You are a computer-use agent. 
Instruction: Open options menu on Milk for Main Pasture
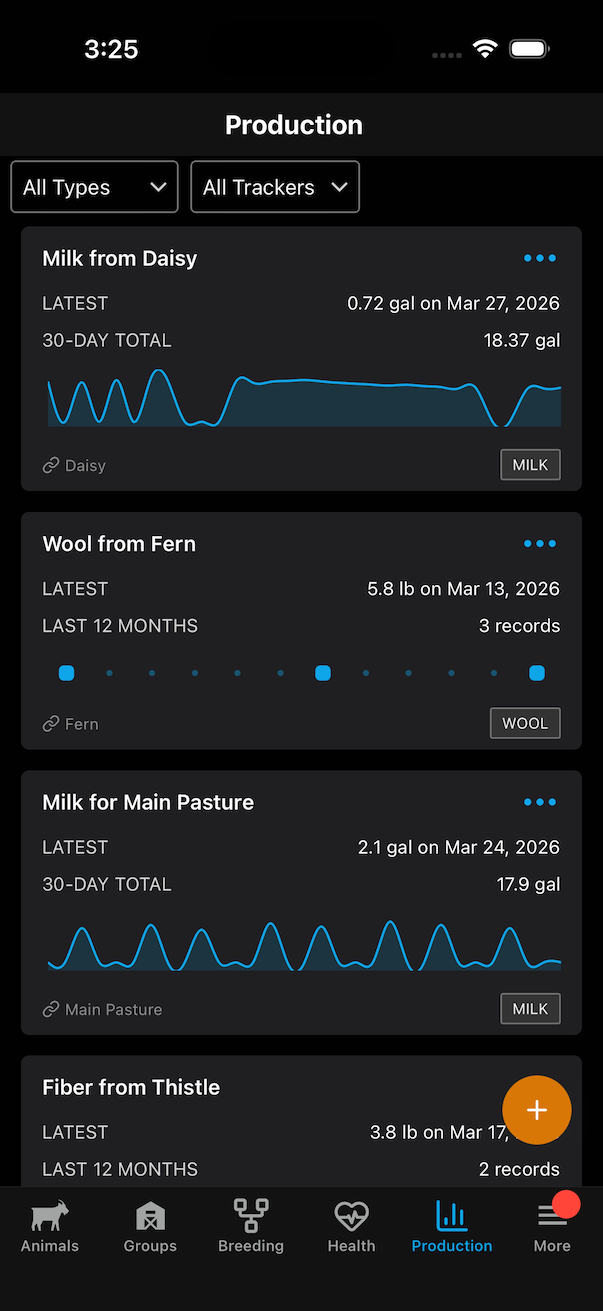coord(539,801)
